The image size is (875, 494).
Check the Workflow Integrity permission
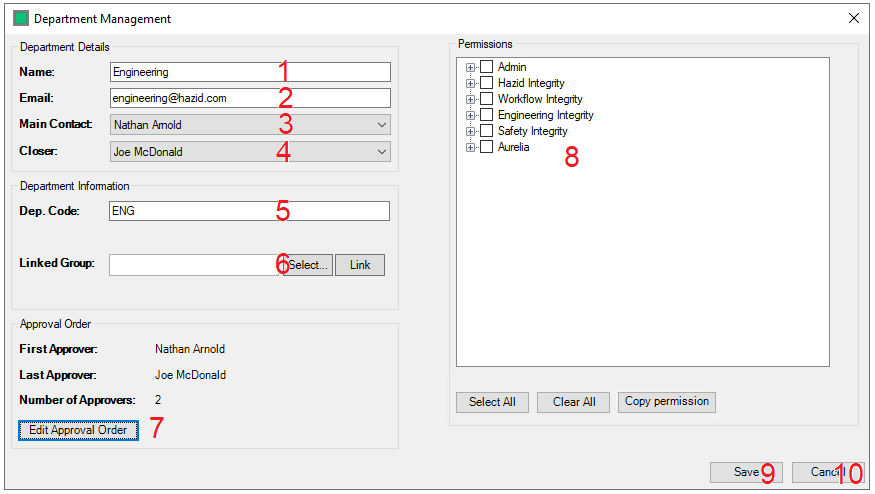(487, 99)
